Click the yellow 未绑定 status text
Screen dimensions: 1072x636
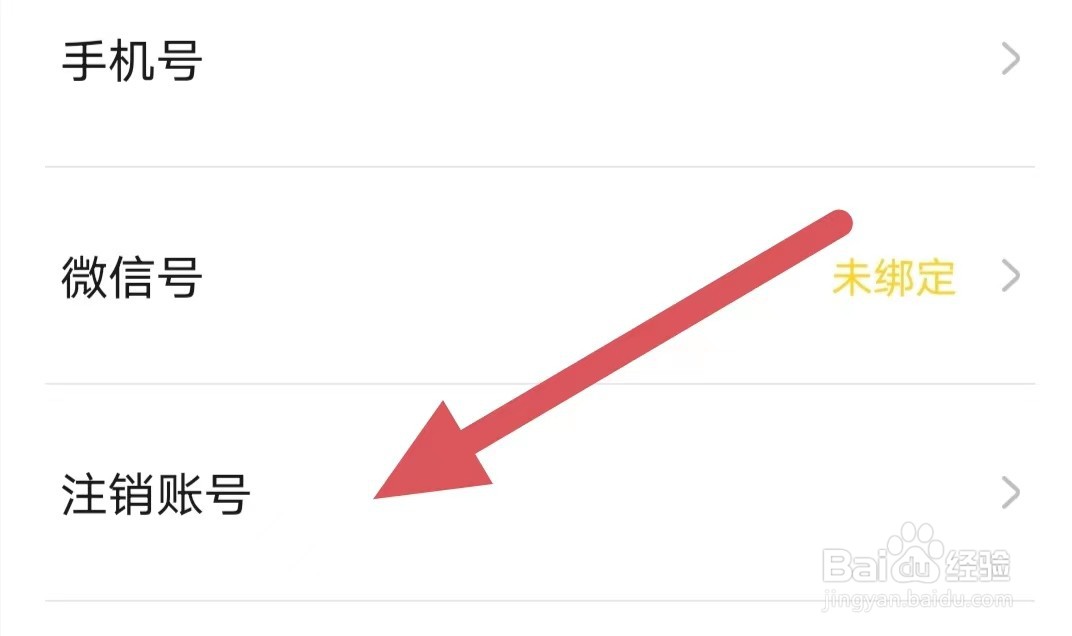point(894,277)
